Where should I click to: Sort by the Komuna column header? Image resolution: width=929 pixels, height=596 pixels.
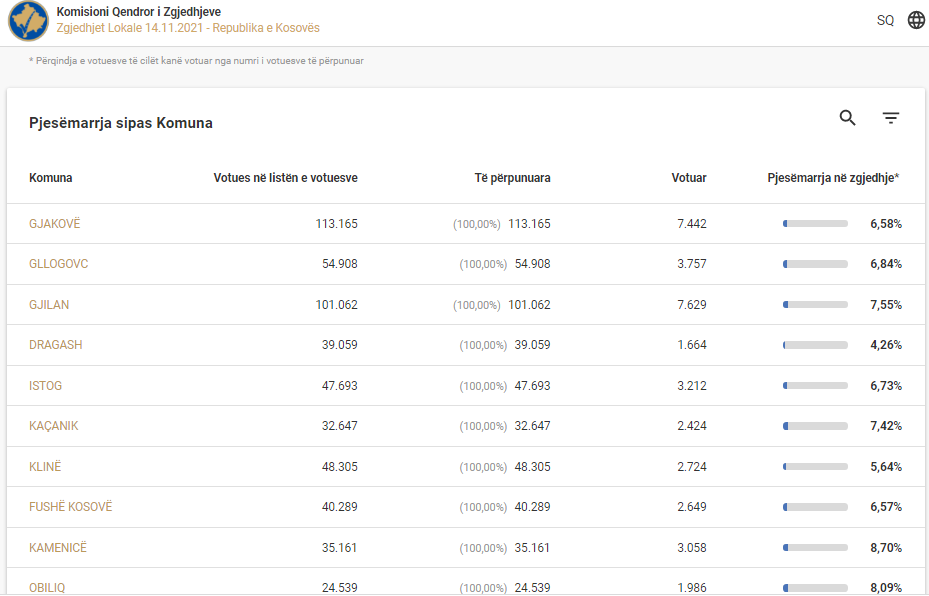[x=50, y=178]
